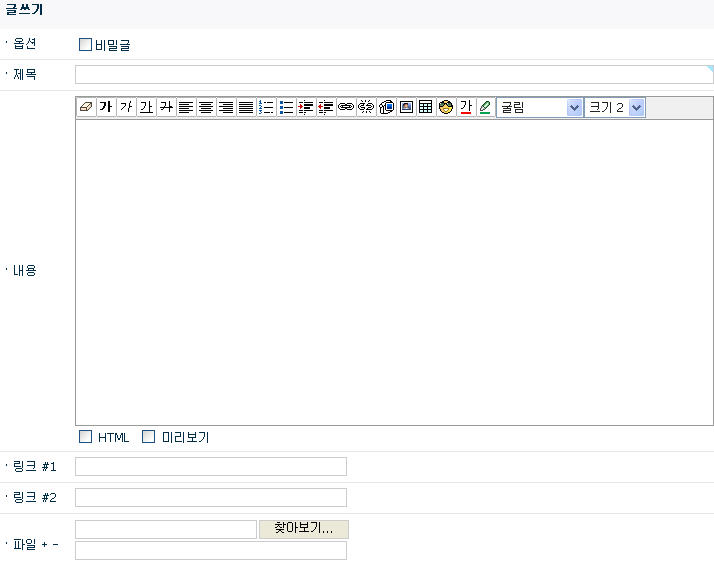Enable the 비밀글 secret post checkbox

(x=85, y=44)
